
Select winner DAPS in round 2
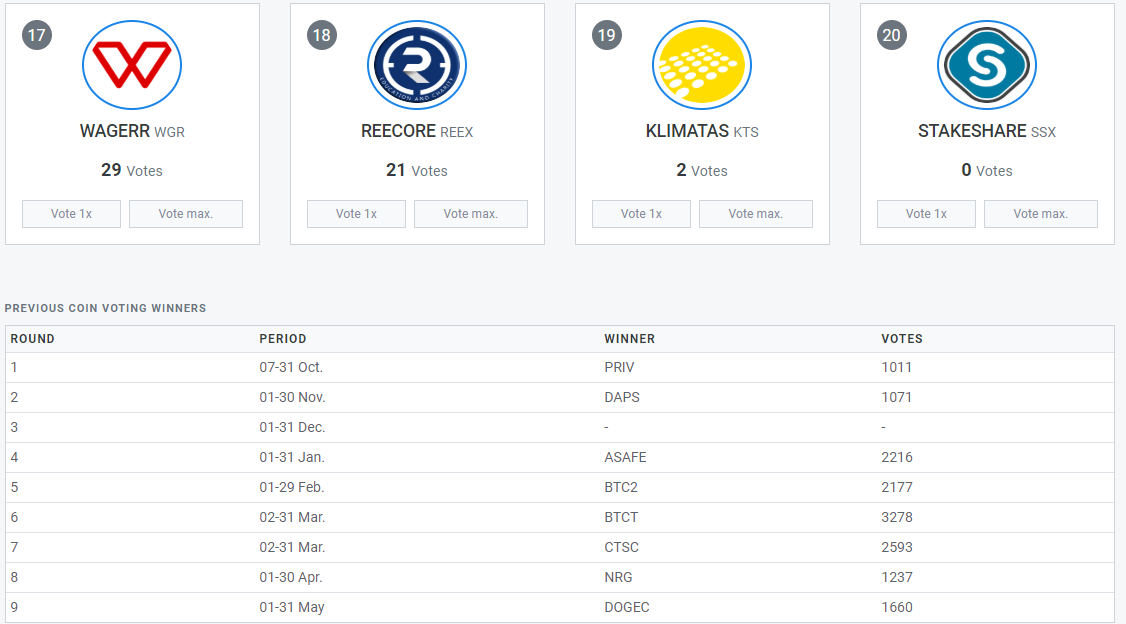click(x=622, y=398)
